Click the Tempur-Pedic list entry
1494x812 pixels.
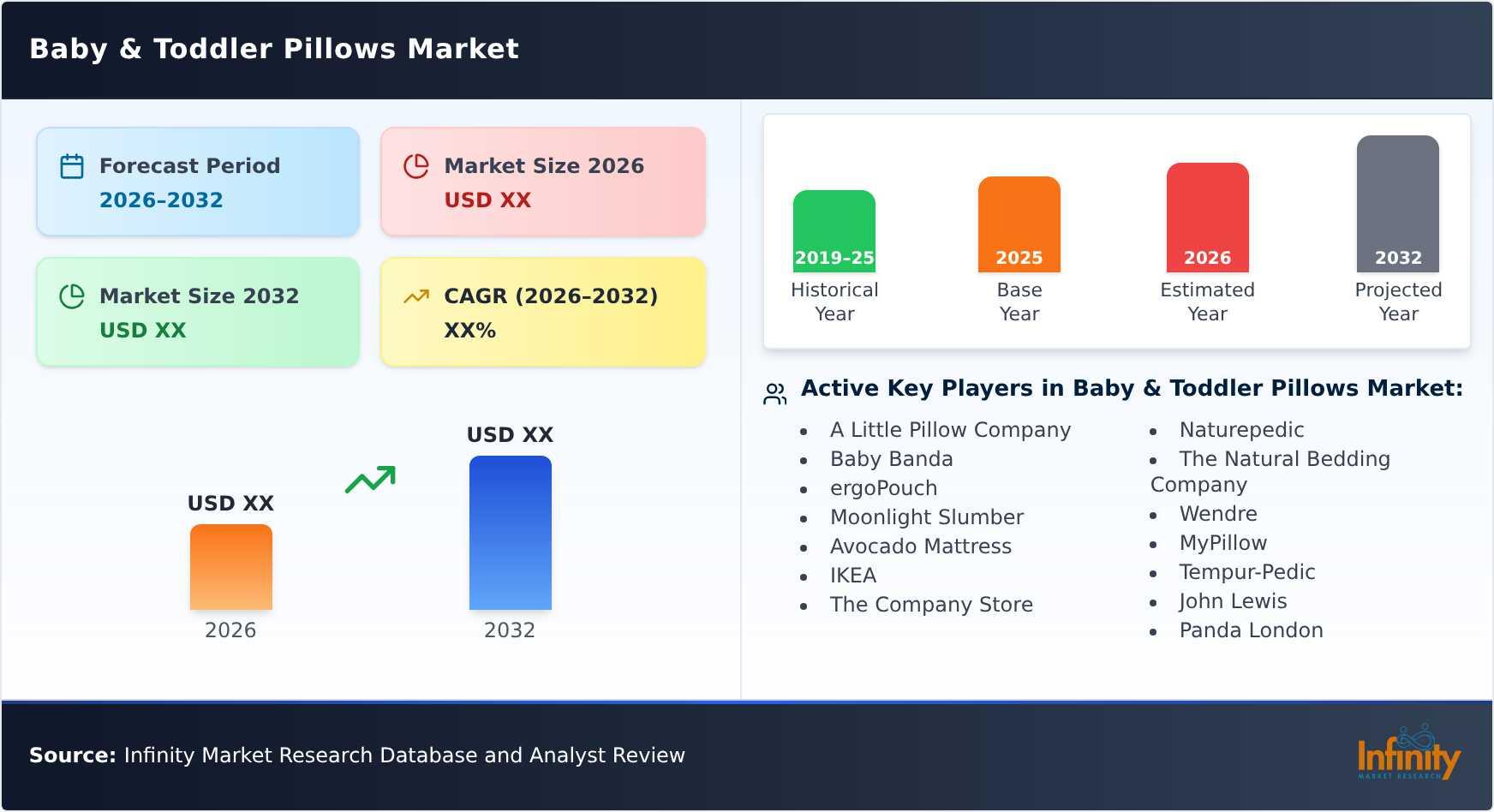pyautogui.click(x=1247, y=572)
